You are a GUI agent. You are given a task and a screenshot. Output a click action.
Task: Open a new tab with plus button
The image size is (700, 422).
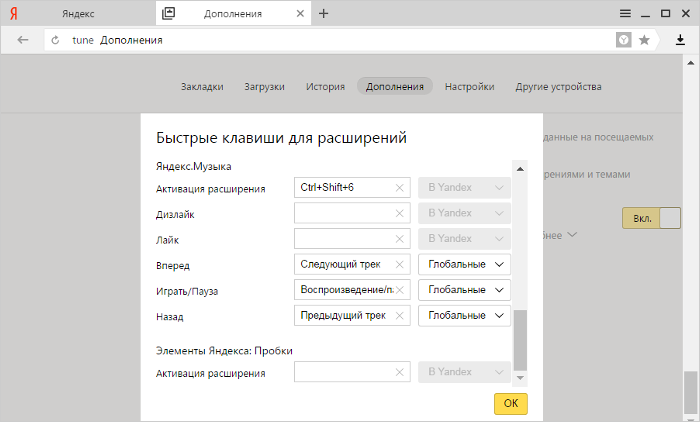(x=324, y=13)
